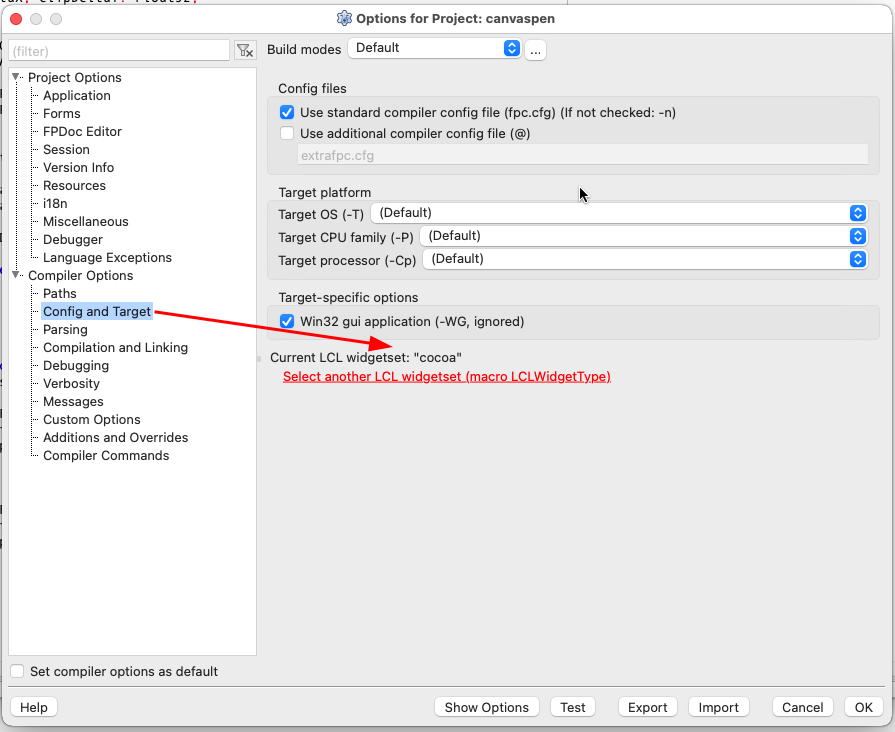Screen dimensions: 895x732
Task: Open the FPDoc Editor page
Action: pos(82,131)
